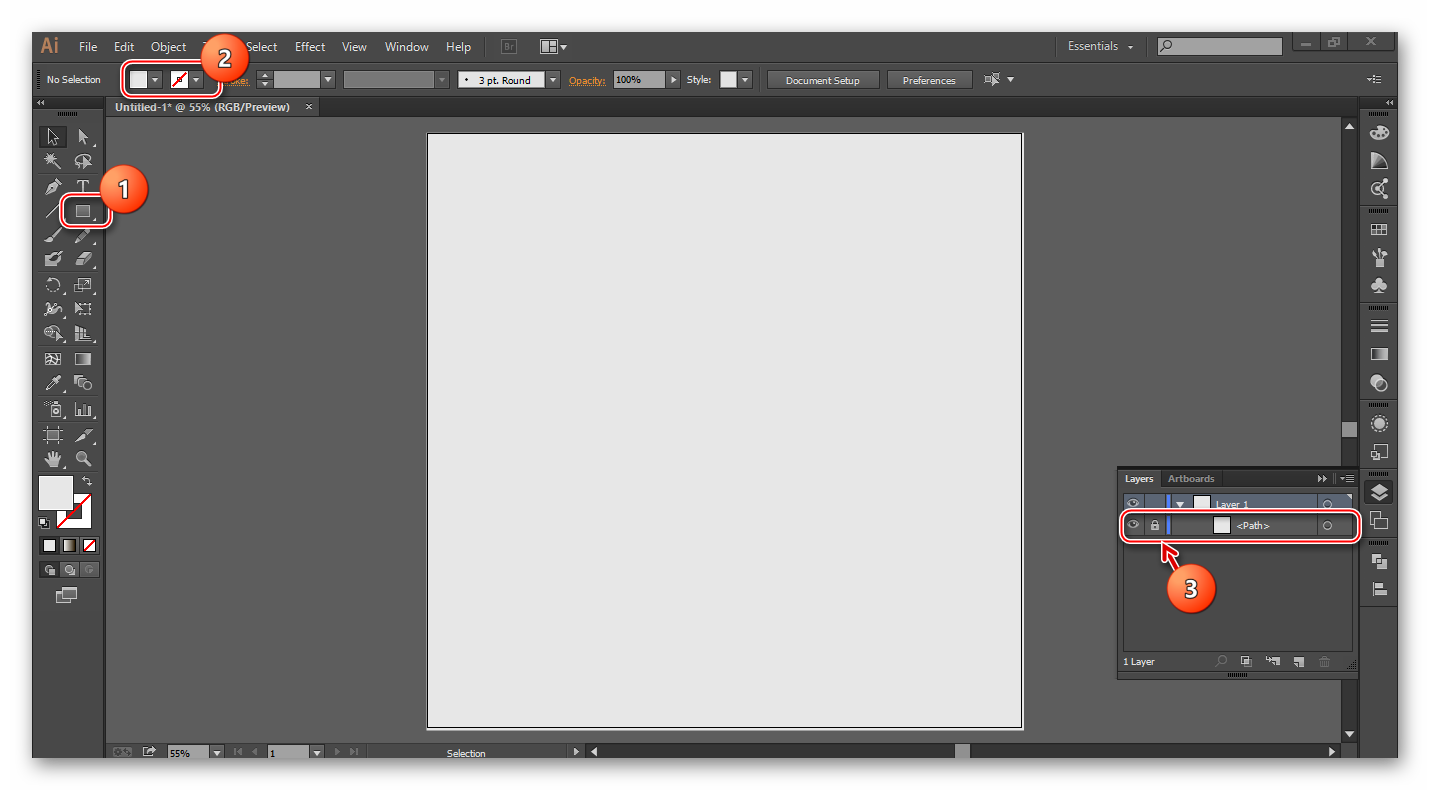Screen dimensions: 1430x790
Task: Select the Type tool
Action: (x=83, y=186)
